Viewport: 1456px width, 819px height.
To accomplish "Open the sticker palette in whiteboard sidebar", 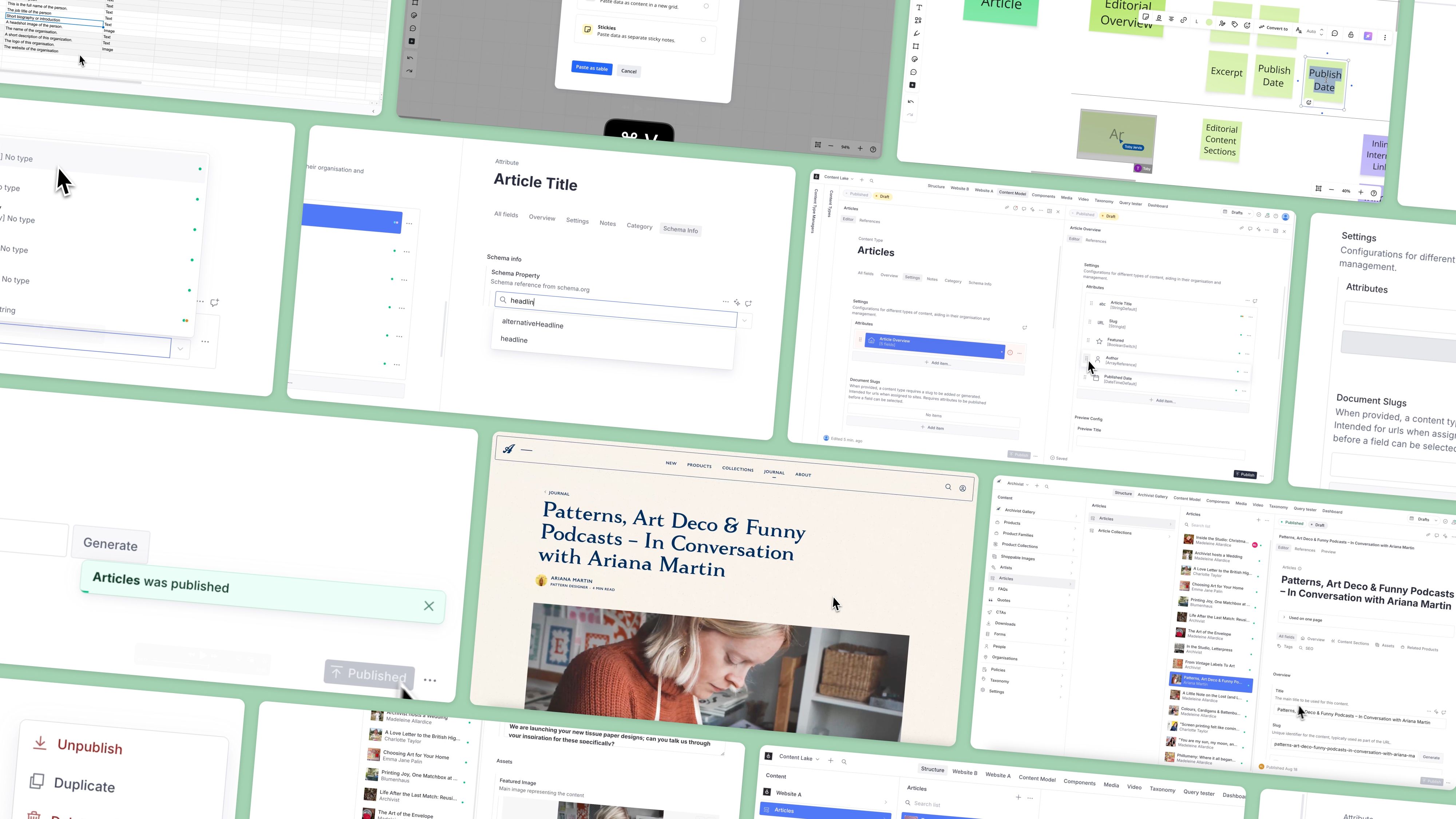I will click(x=914, y=59).
